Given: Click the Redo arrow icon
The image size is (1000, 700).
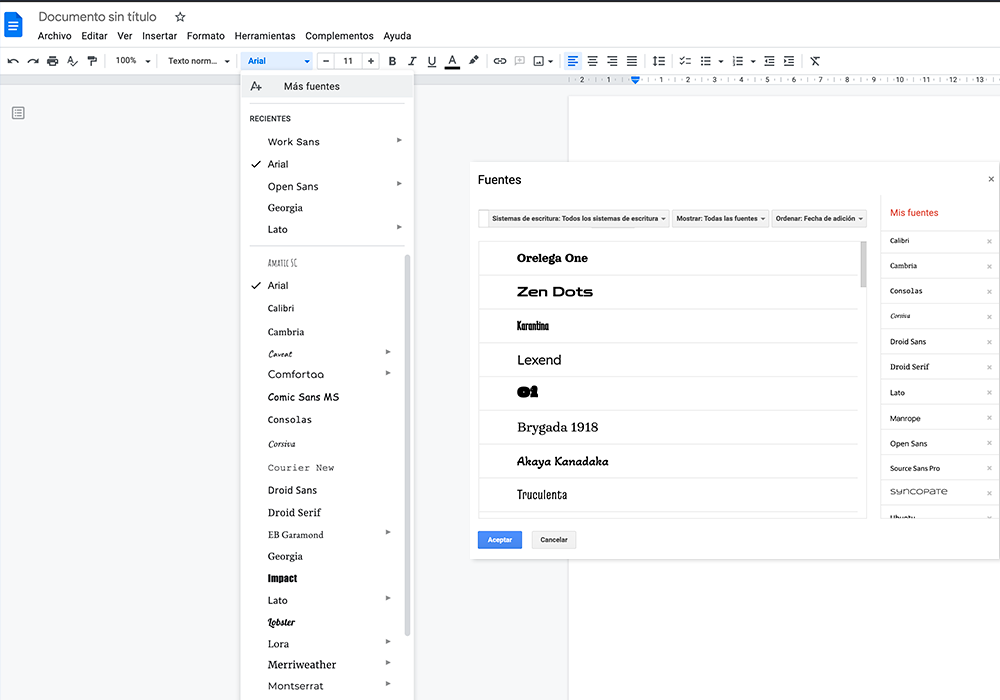Looking at the screenshot, I should [x=33, y=61].
